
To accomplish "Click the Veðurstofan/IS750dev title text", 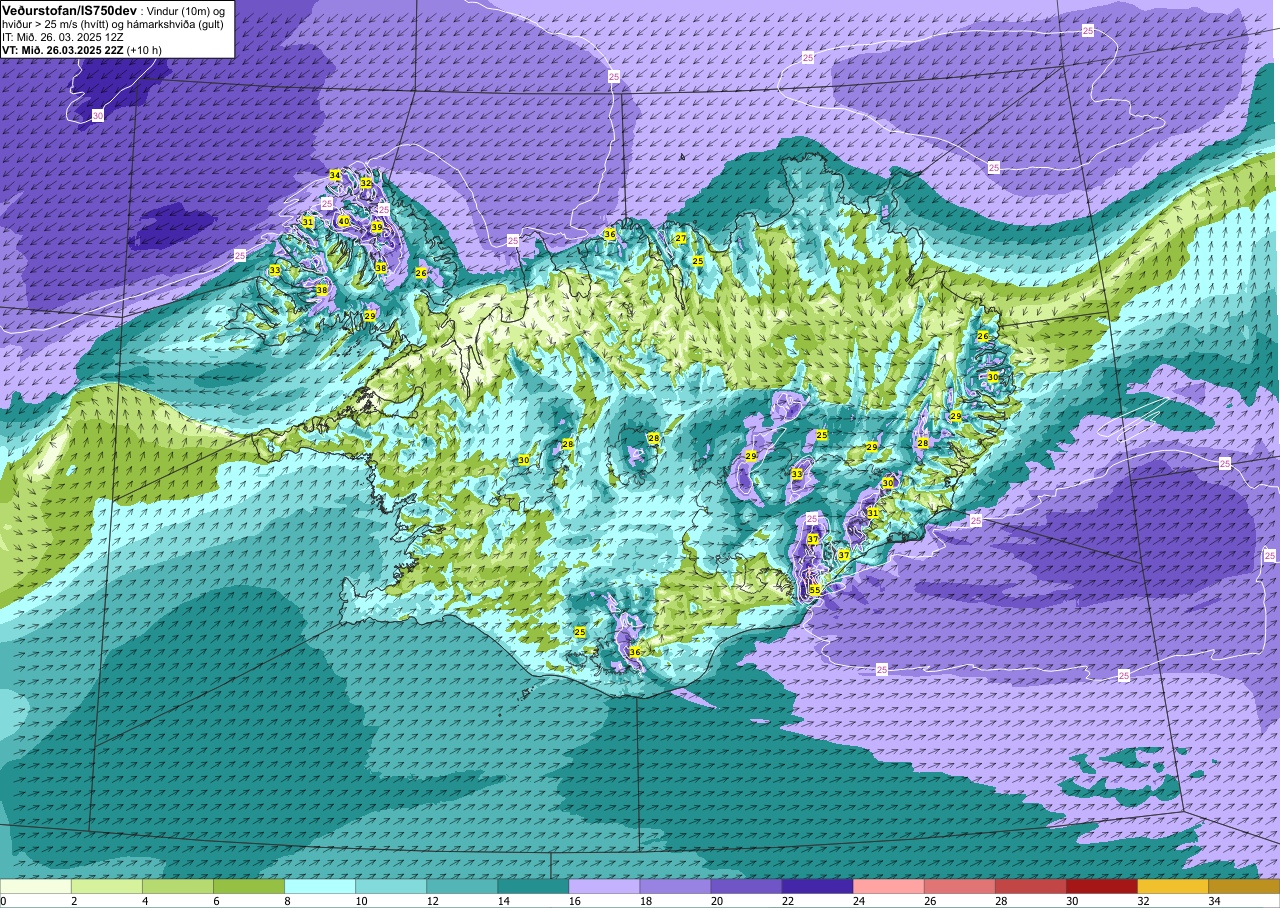I will 69,9.
